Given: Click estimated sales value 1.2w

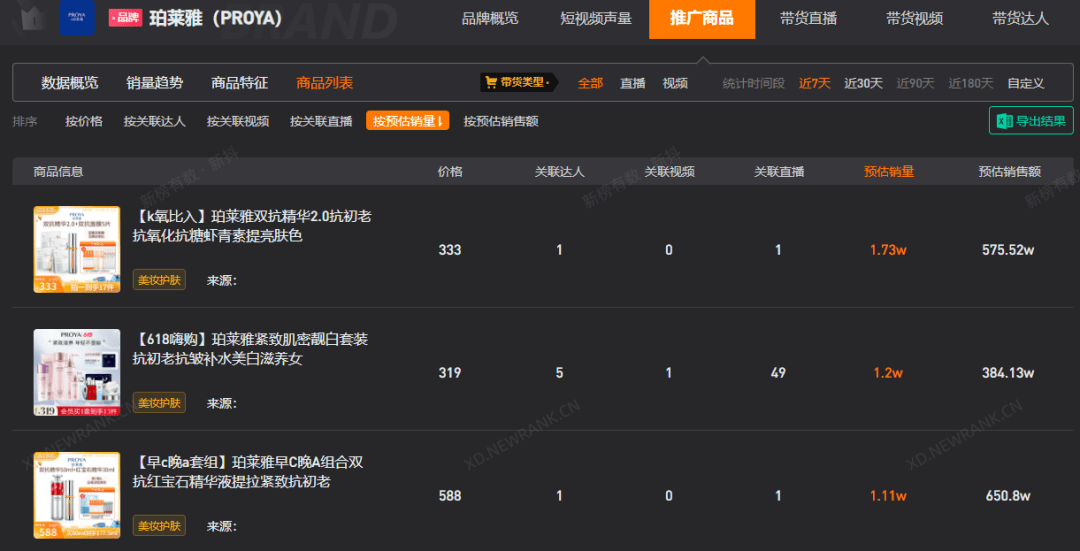Looking at the screenshot, I should 888,373.
